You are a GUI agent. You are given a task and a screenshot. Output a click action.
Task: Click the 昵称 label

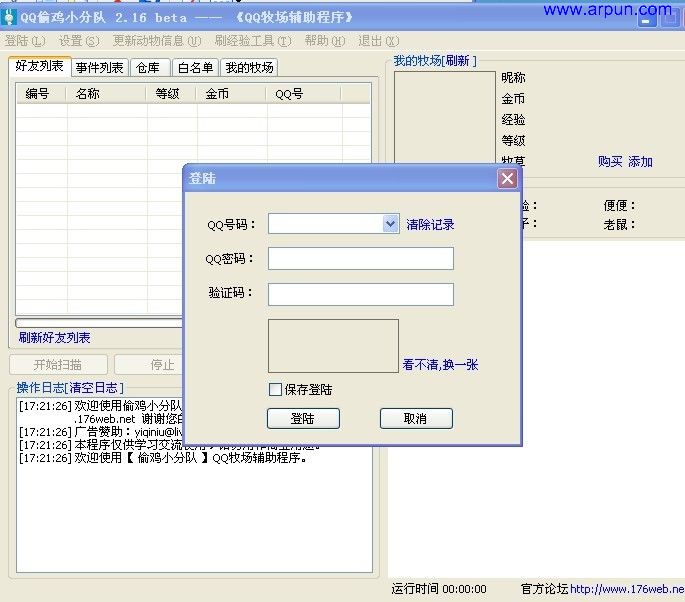513,78
